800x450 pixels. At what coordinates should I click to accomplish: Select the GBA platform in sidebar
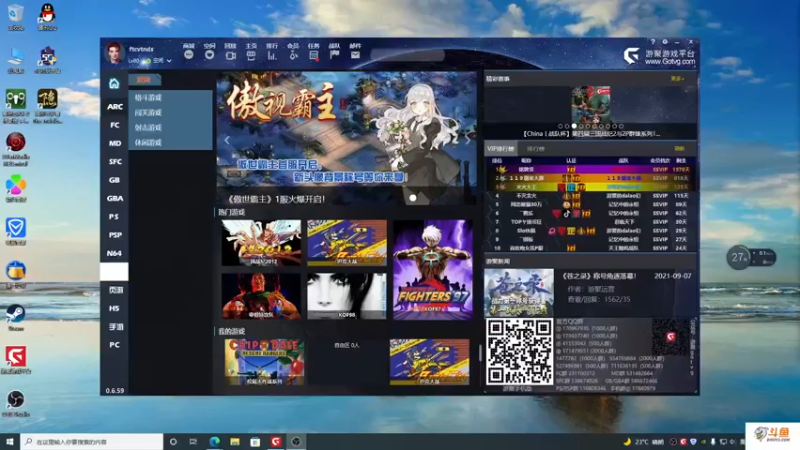114,198
